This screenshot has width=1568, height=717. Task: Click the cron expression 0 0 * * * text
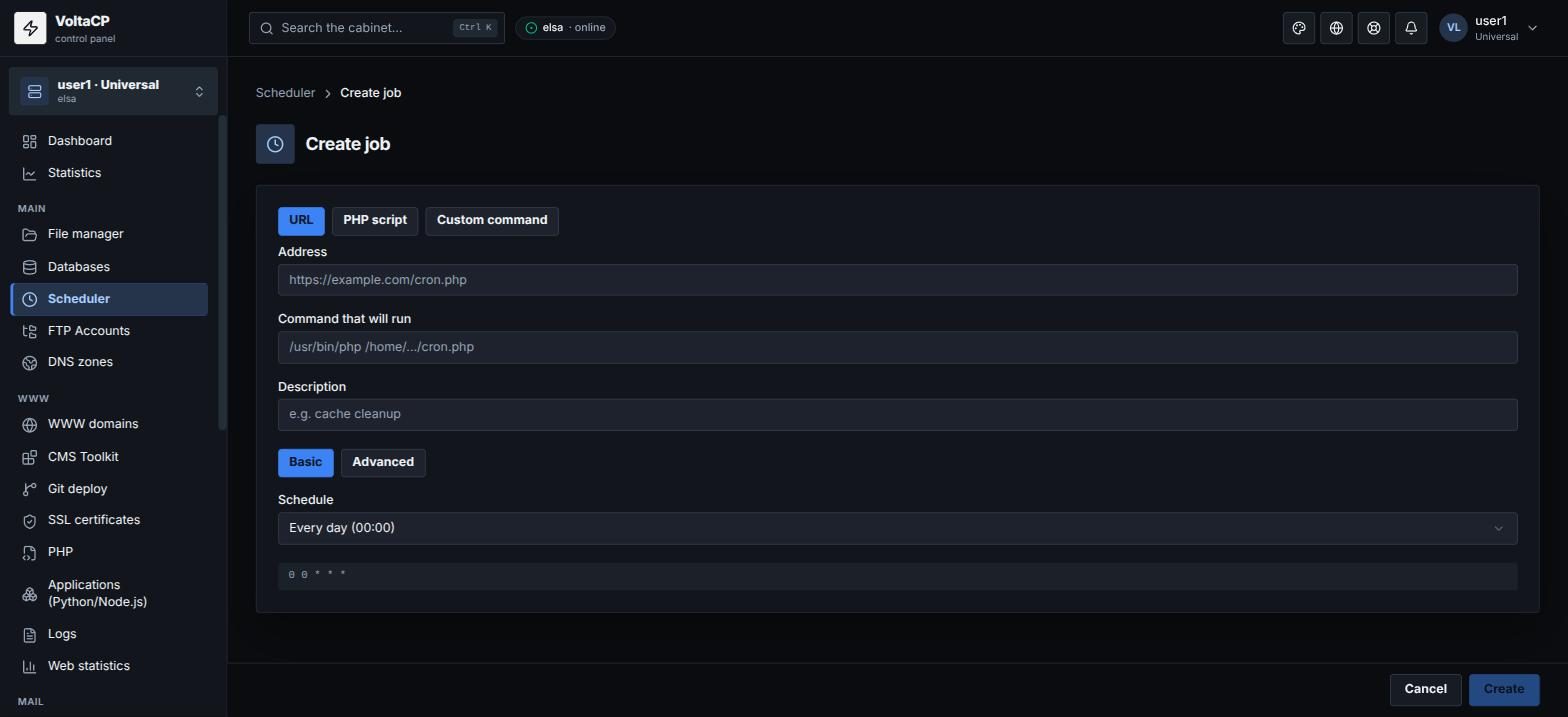coord(317,575)
